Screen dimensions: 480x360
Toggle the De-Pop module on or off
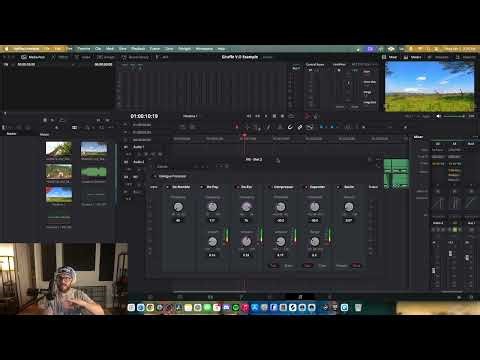click(x=202, y=187)
